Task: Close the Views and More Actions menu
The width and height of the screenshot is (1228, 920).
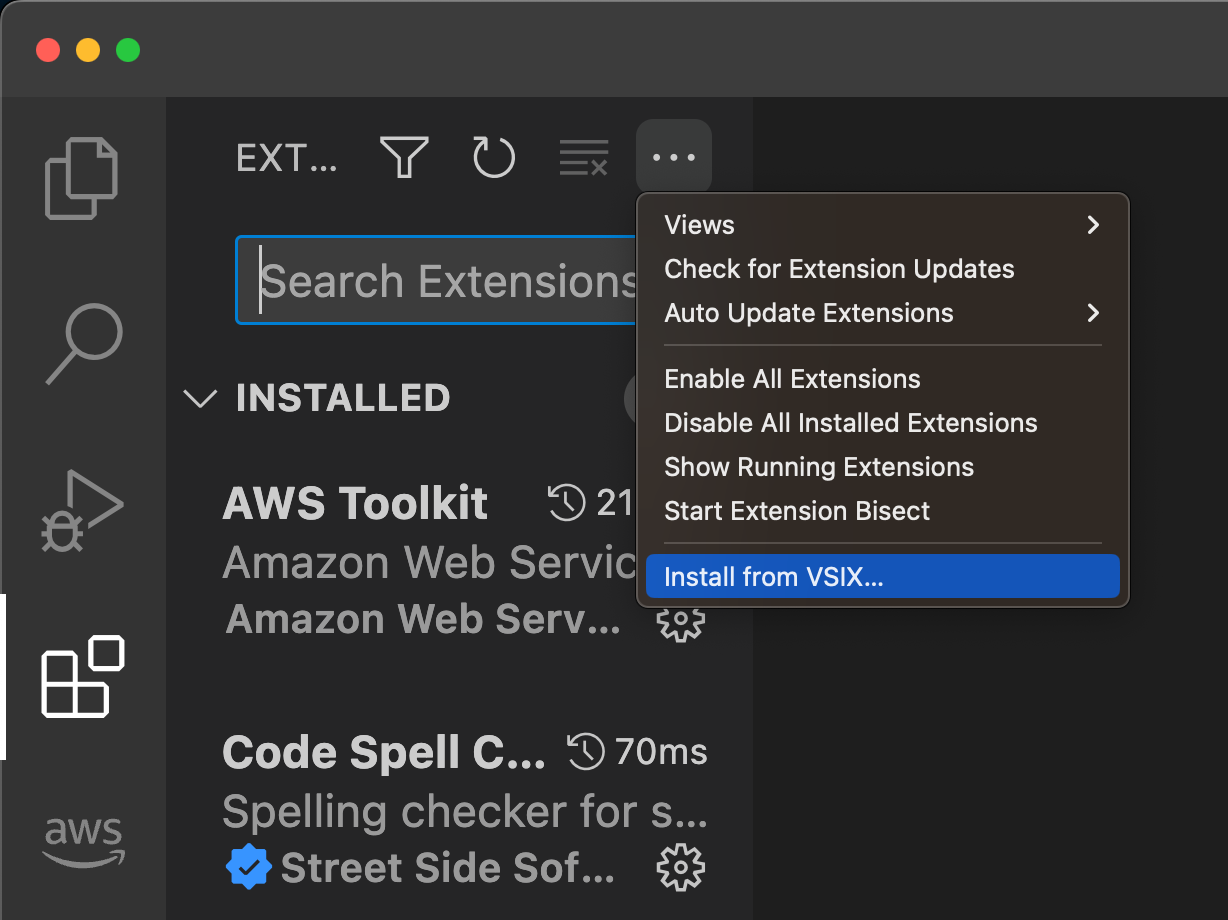Action: pyautogui.click(x=674, y=157)
